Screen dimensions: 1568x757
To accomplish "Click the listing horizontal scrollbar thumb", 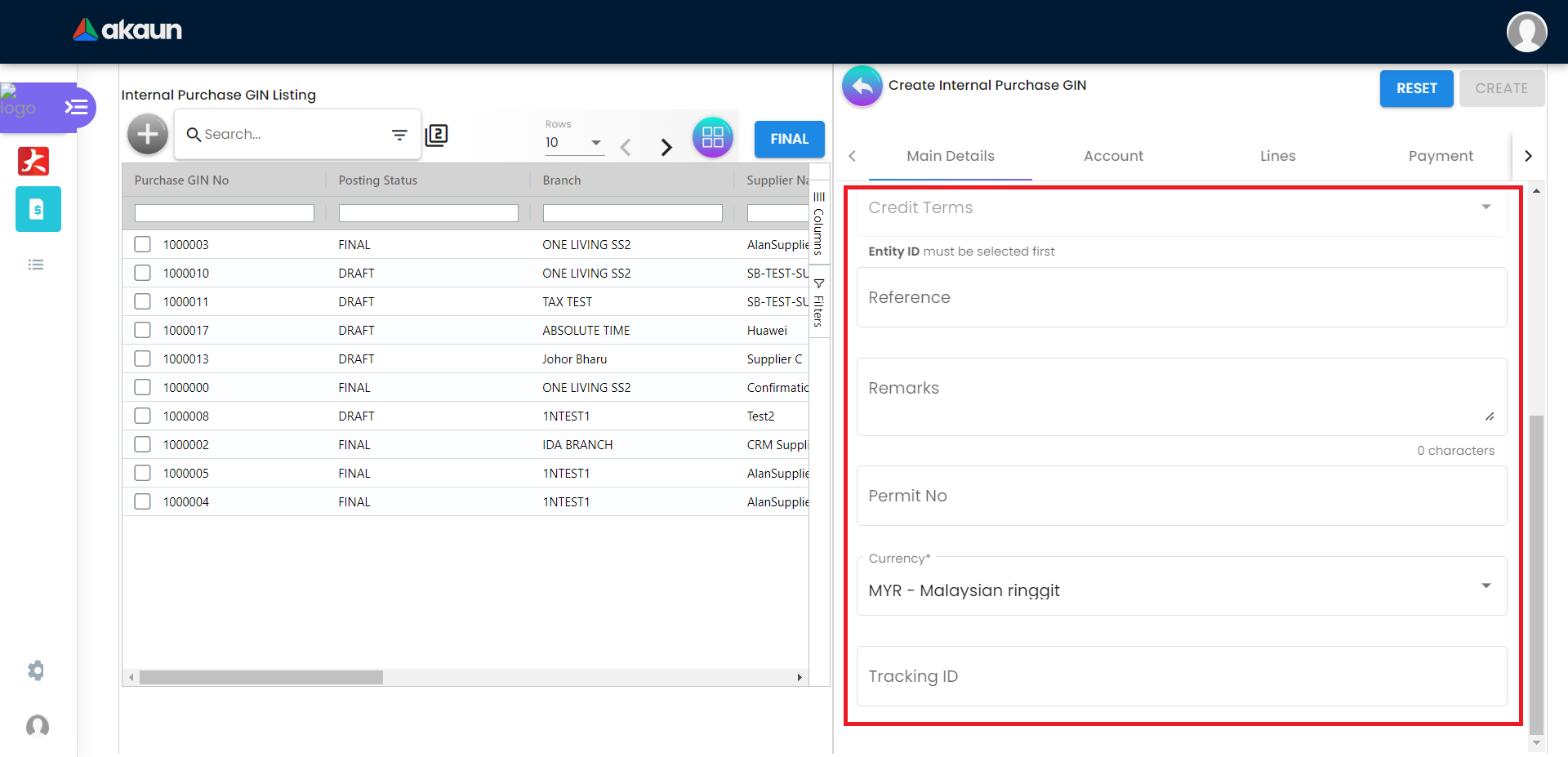I will click(x=261, y=678).
